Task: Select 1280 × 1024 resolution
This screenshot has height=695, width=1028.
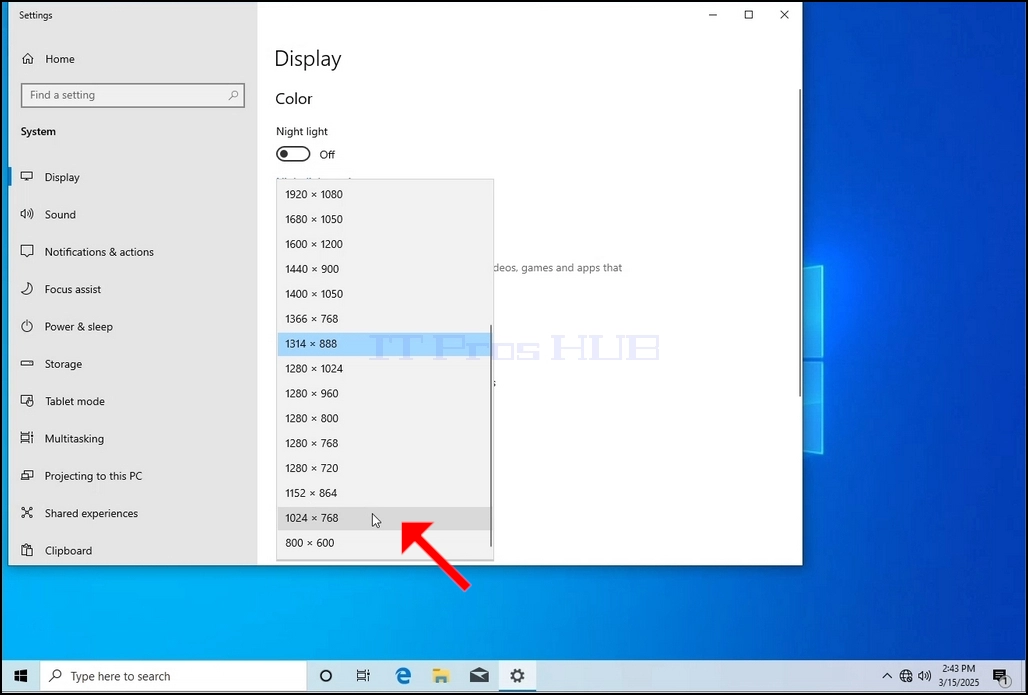Action: pos(384,368)
